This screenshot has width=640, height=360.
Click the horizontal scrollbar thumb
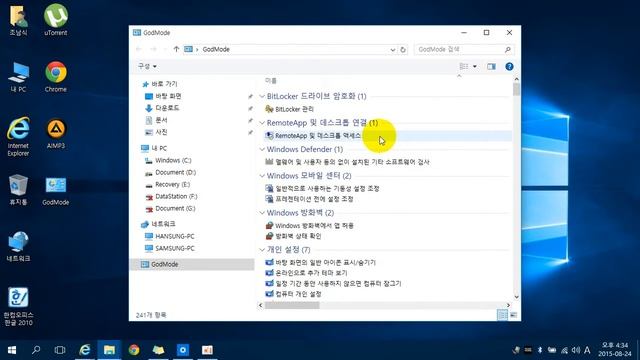click(292, 305)
